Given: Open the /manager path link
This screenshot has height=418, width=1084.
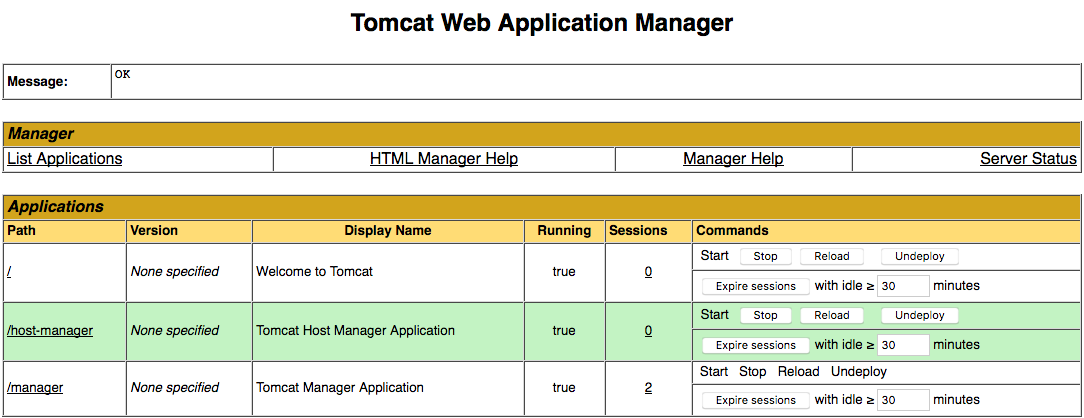Looking at the screenshot, I should (35, 388).
